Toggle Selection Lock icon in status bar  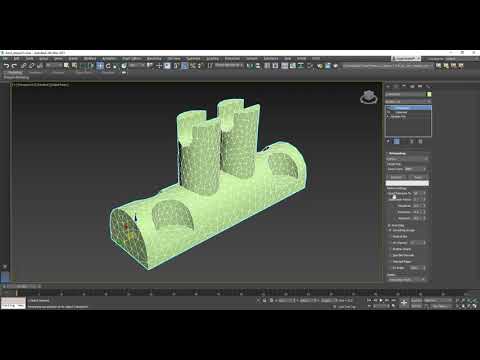pos(264,300)
